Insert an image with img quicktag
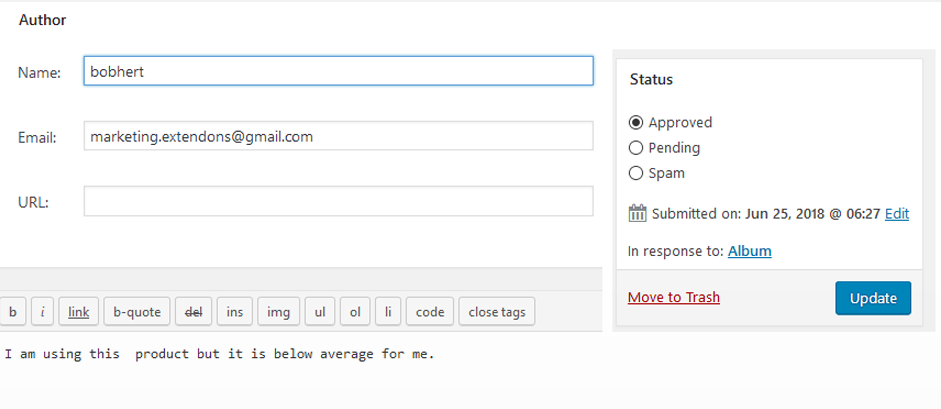Image resolution: width=941 pixels, height=409 pixels. (x=278, y=312)
